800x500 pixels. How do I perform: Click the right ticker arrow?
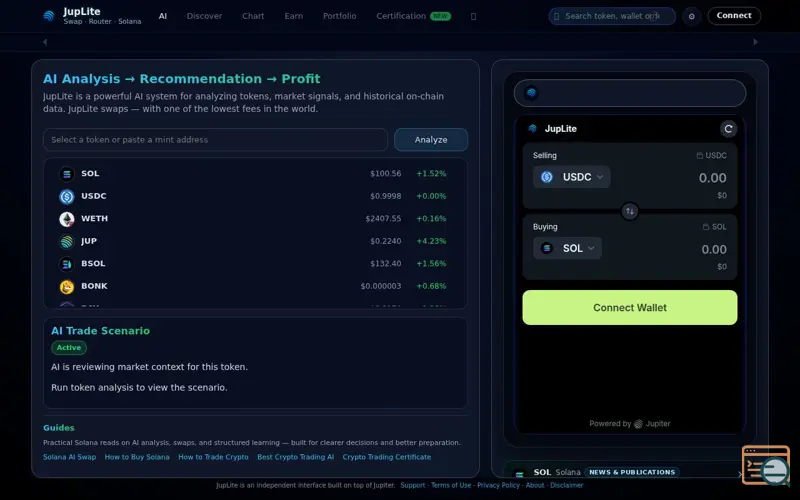click(x=756, y=42)
